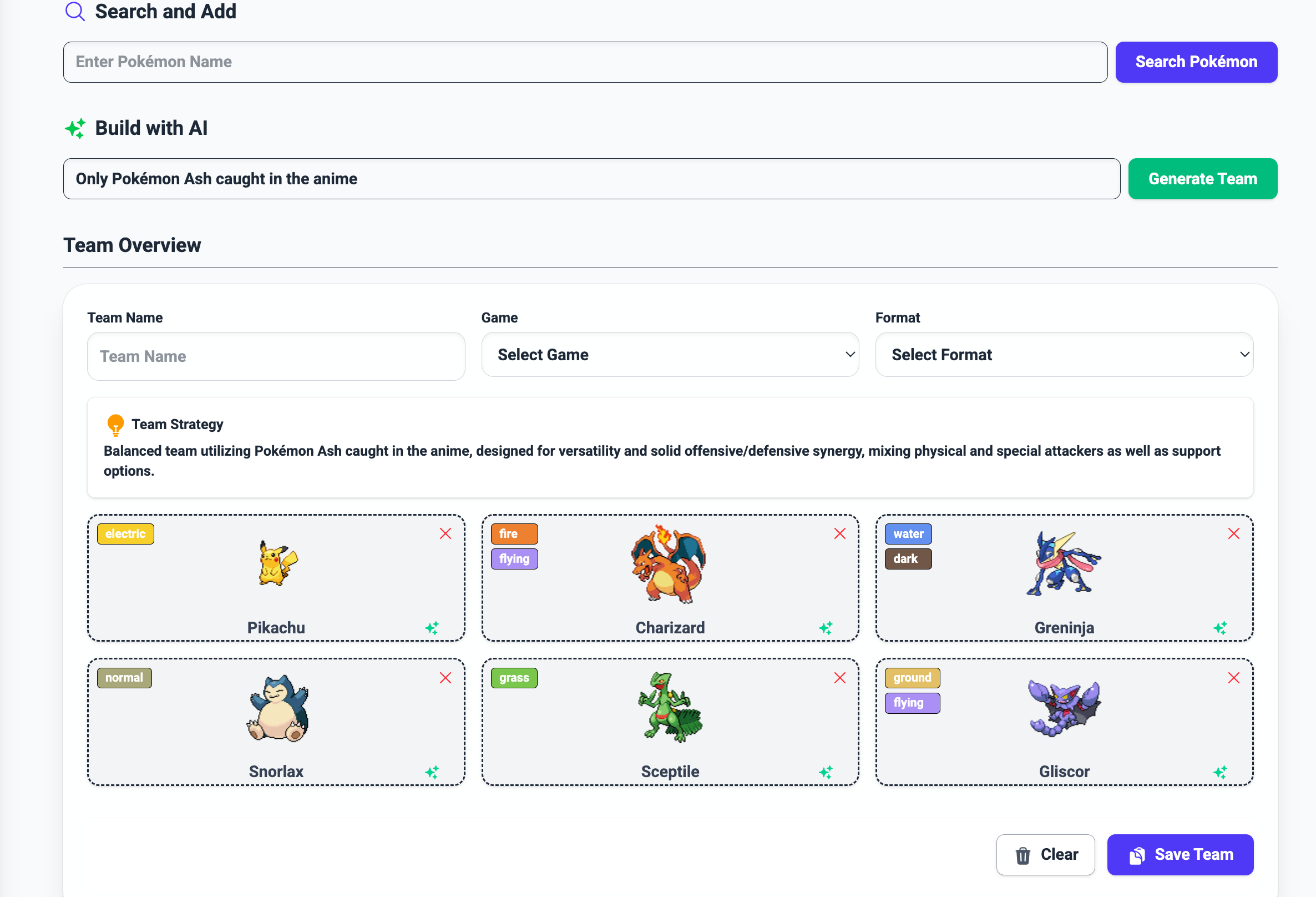Delete Snorlax using its X icon

pos(446,678)
